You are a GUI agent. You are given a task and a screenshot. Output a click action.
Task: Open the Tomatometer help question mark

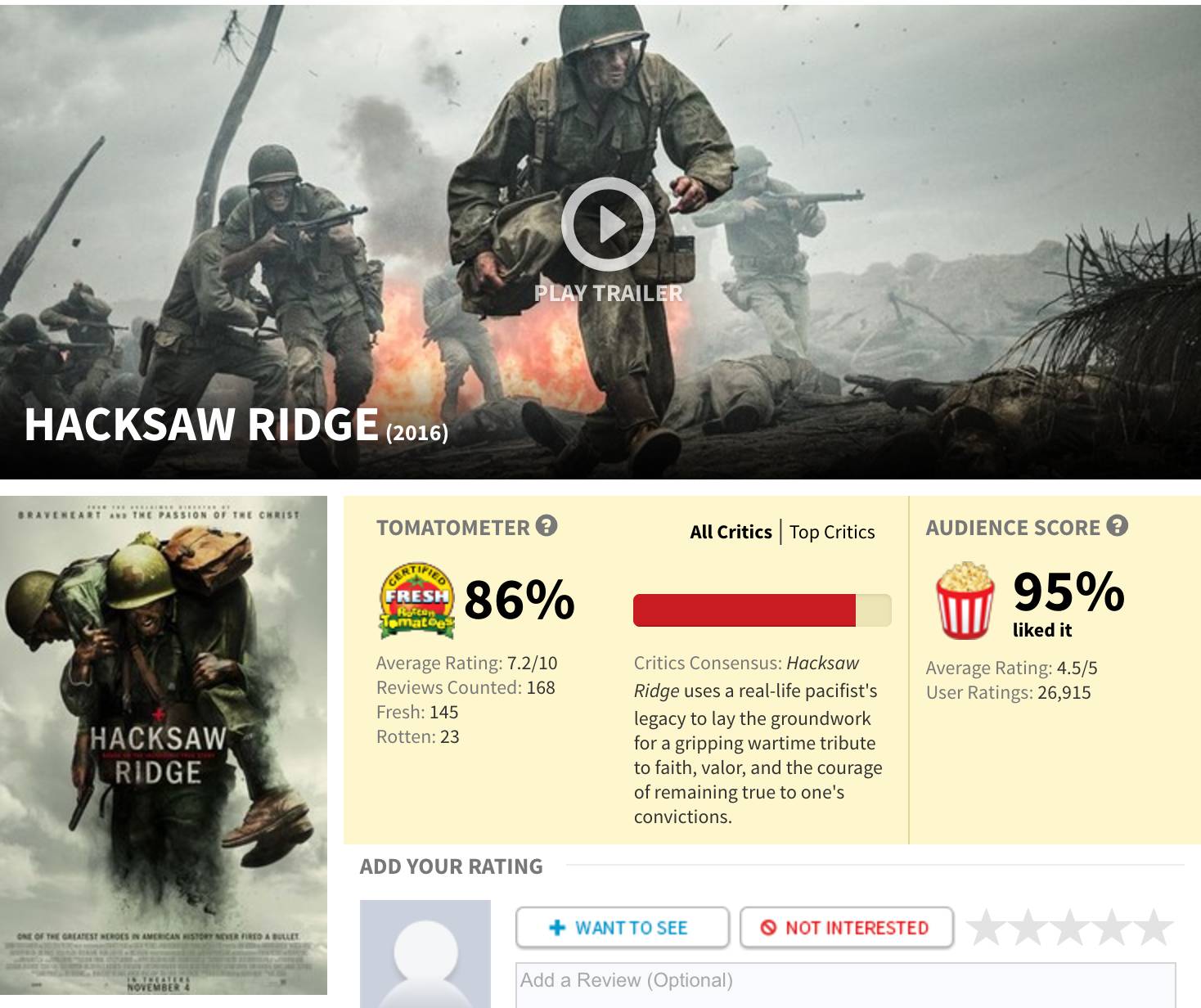pyautogui.click(x=547, y=526)
